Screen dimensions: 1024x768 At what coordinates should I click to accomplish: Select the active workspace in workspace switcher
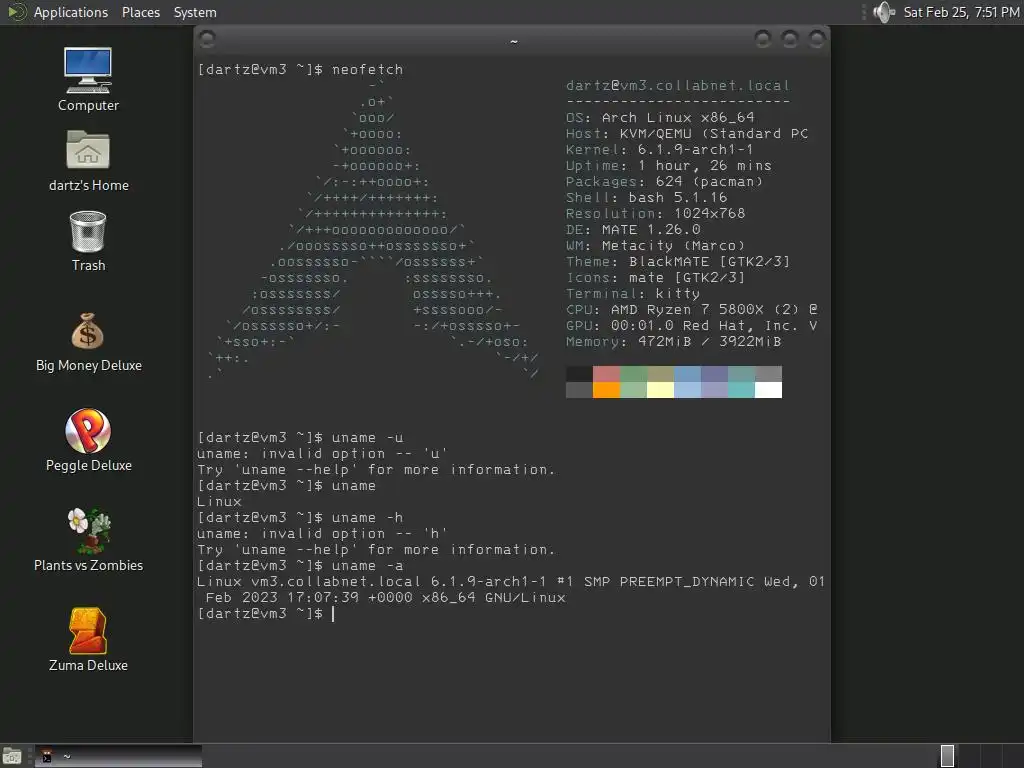pos(948,756)
